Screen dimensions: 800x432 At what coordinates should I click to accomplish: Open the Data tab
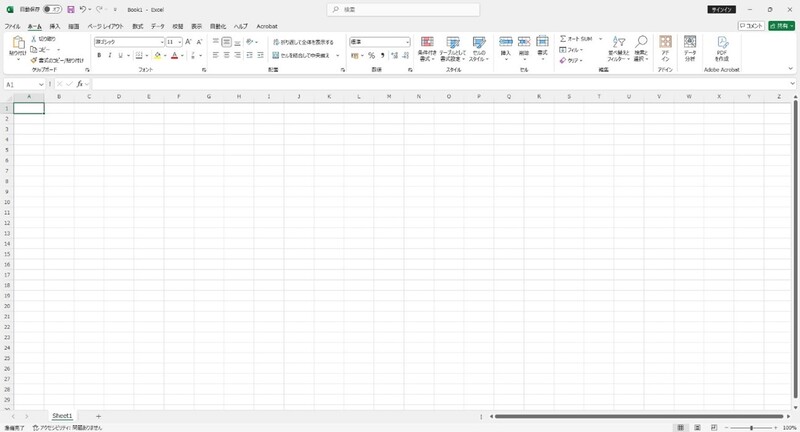click(158, 27)
